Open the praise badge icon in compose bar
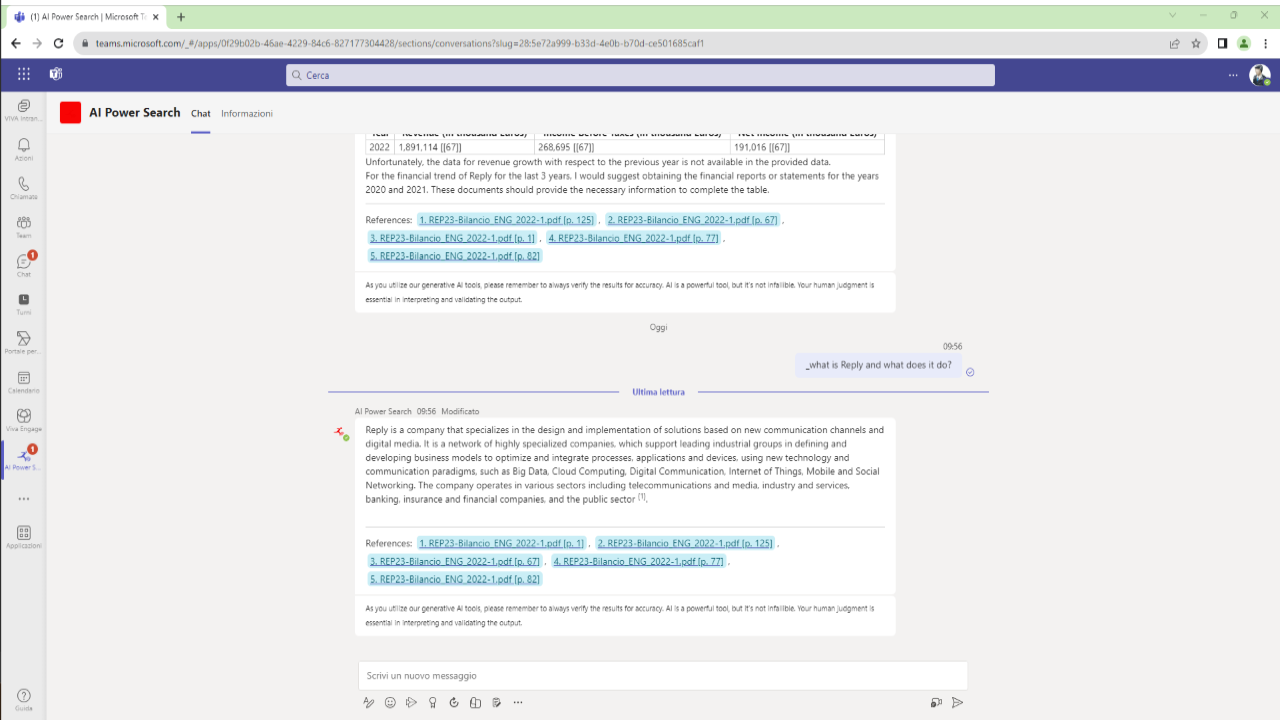The height and width of the screenshot is (720, 1280). click(432, 702)
